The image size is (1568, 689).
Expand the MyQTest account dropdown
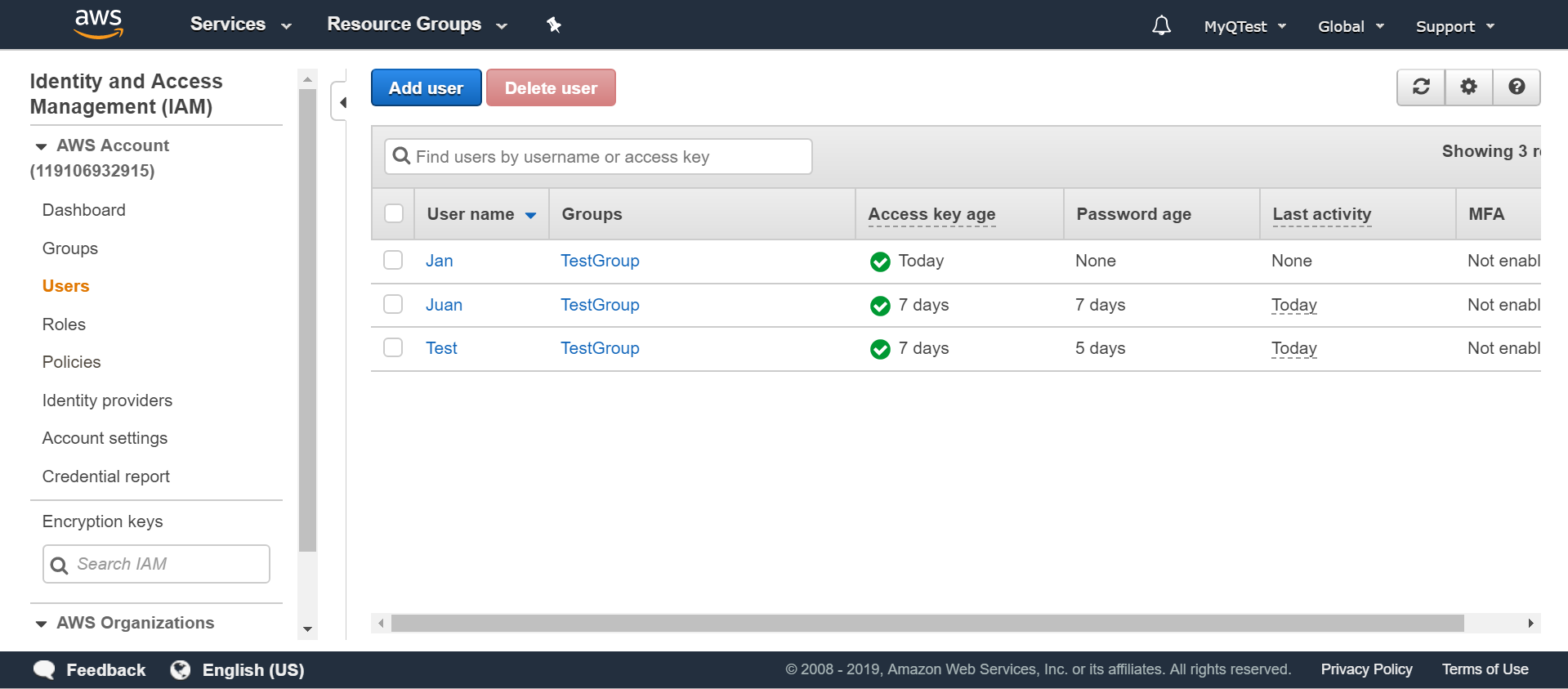click(1244, 26)
